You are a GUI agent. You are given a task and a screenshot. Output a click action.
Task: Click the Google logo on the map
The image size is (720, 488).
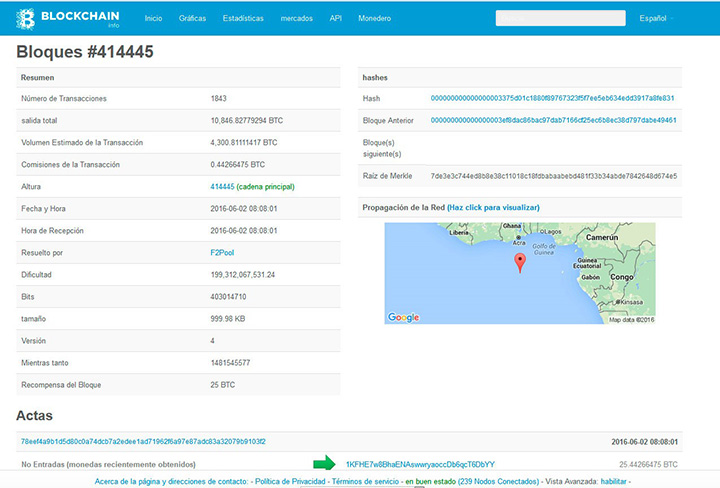[403, 317]
